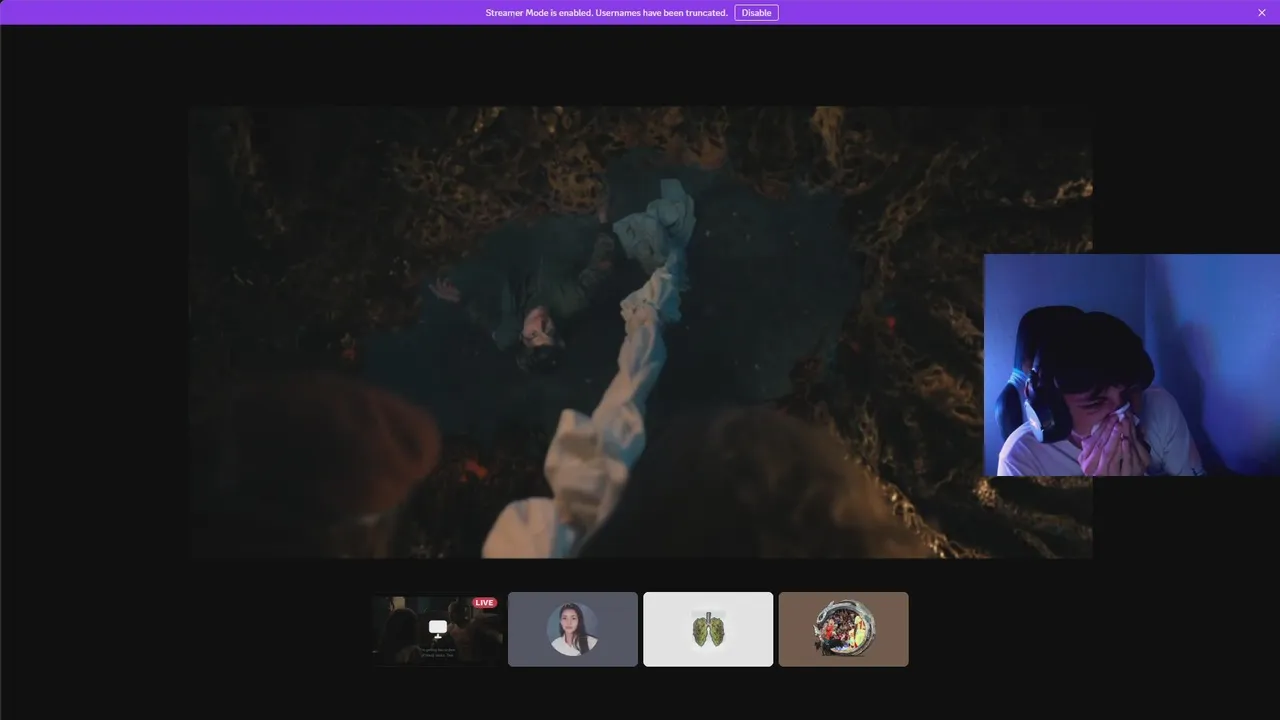Click the webcam picture-in-picture overlay
The width and height of the screenshot is (1280, 720).
point(1132,365)
